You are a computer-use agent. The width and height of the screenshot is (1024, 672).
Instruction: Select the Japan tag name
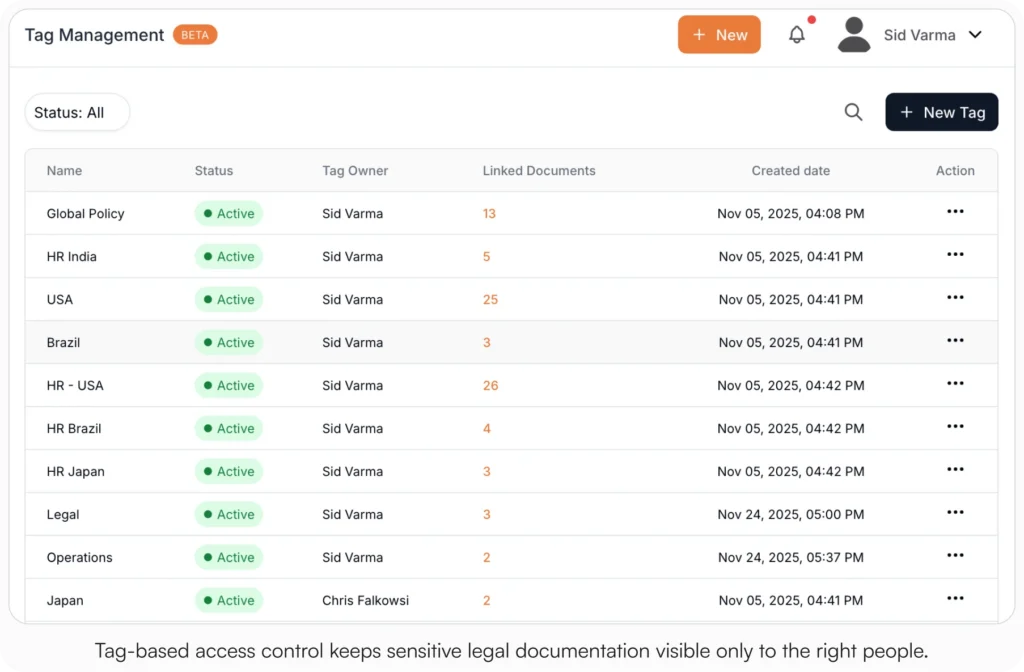[x=65, y=601]
